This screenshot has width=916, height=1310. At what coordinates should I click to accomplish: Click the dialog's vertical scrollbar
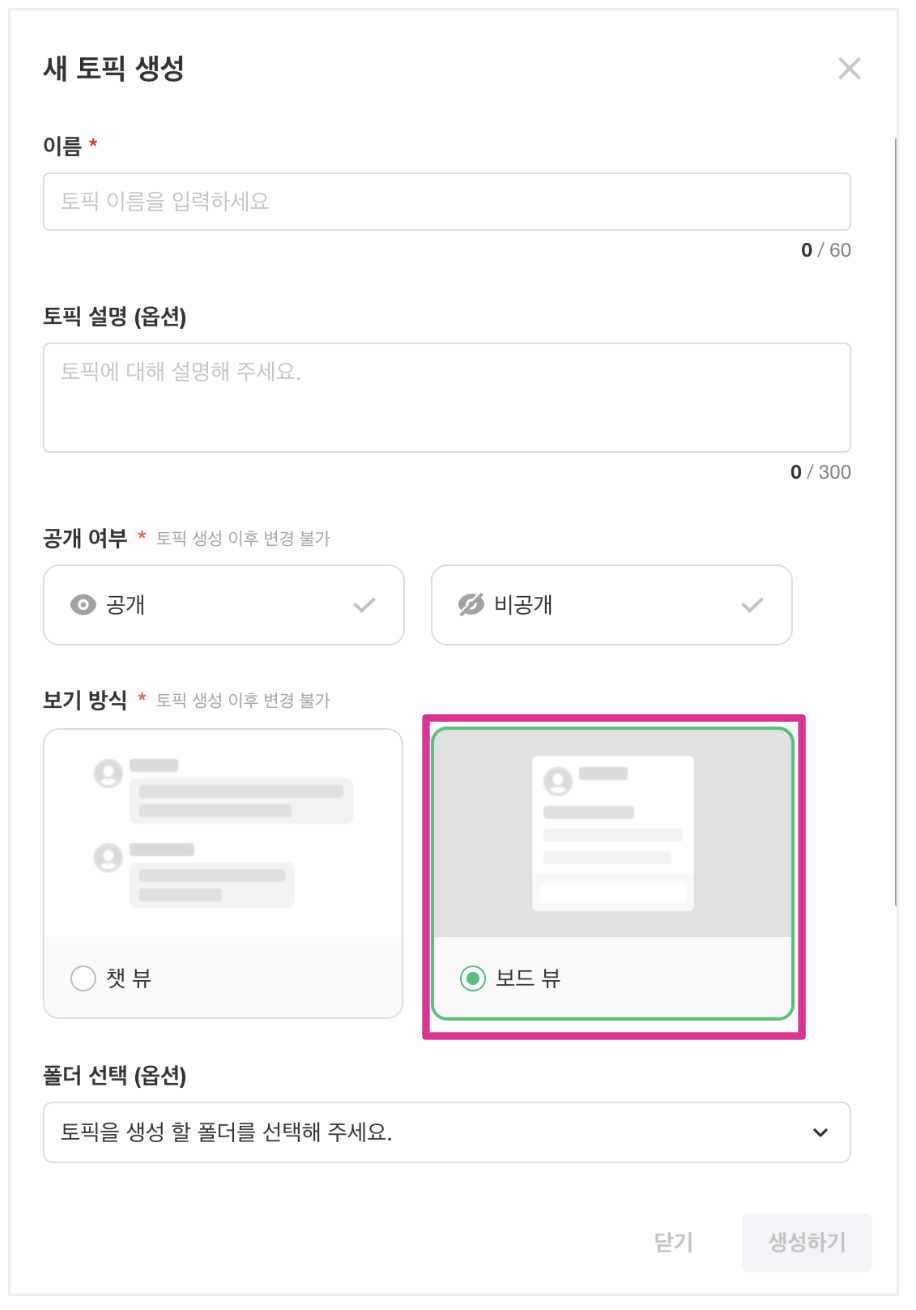(895, 520)
